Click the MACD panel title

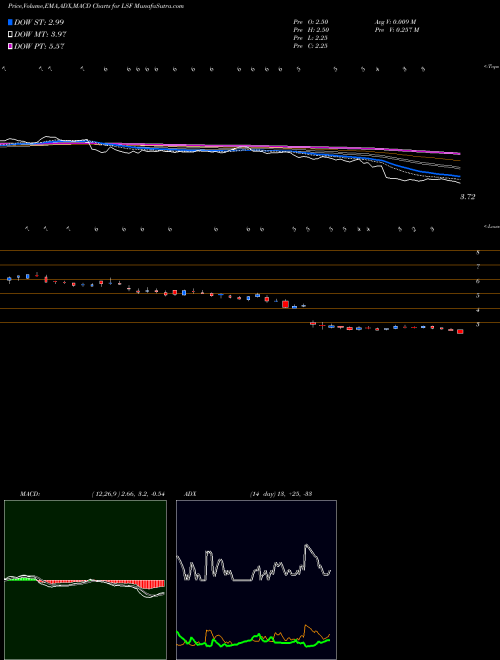(x=30, y=494)
